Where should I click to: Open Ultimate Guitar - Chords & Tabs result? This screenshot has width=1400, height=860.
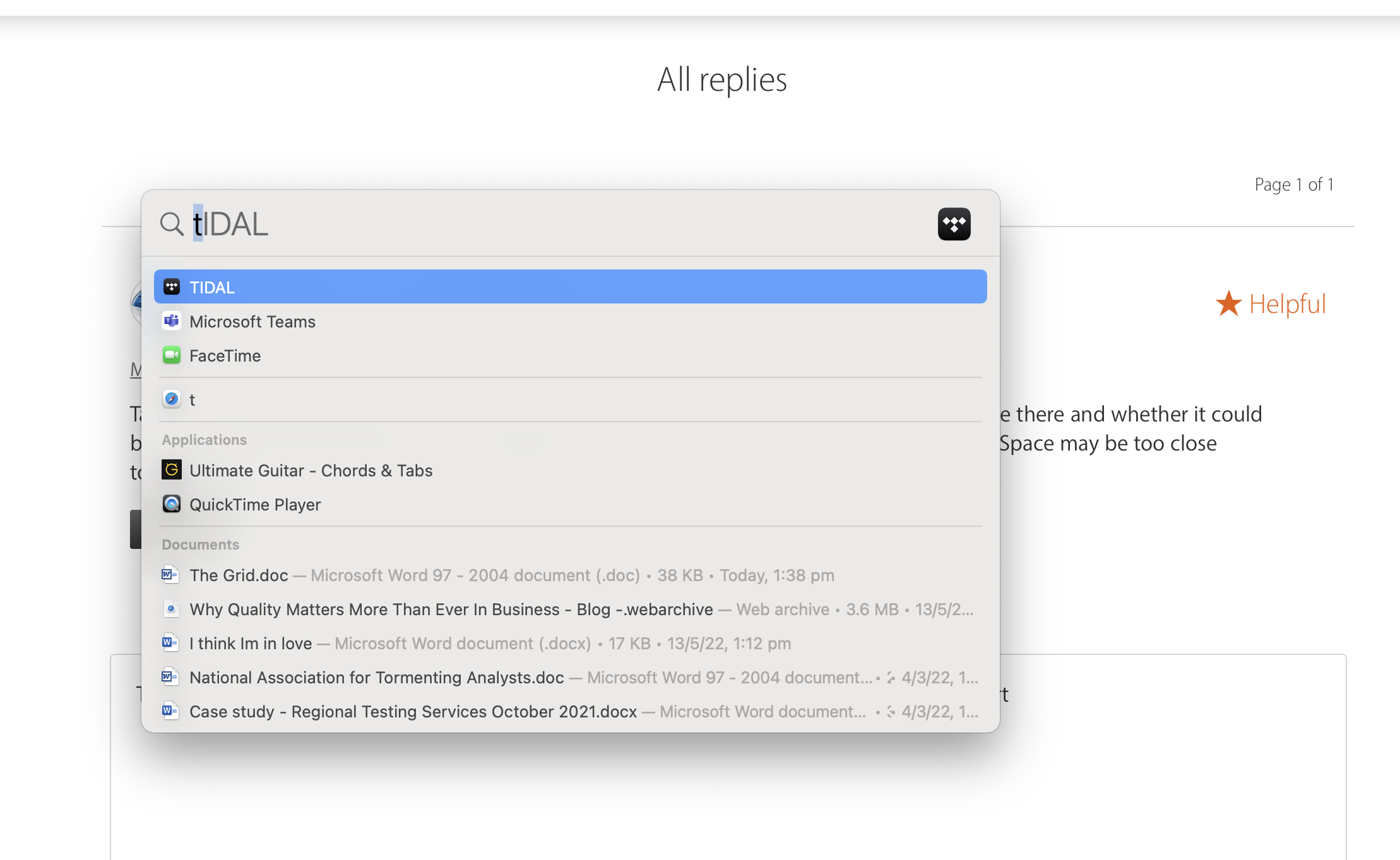tap(311, 471)
